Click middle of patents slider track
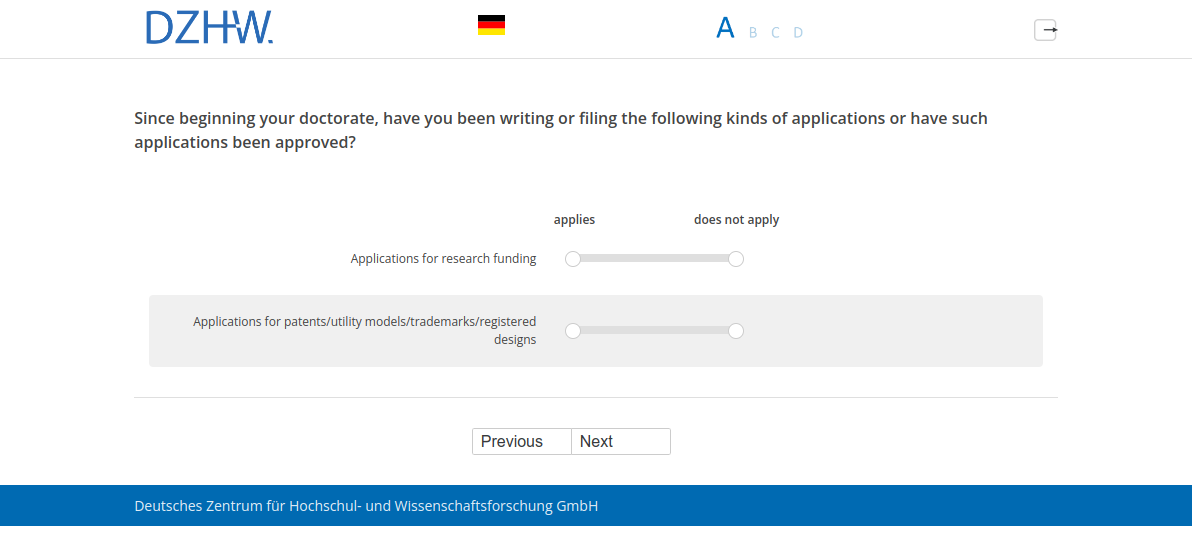The width and height of the screenshot is (1192, 535). [x=654, y=331]
